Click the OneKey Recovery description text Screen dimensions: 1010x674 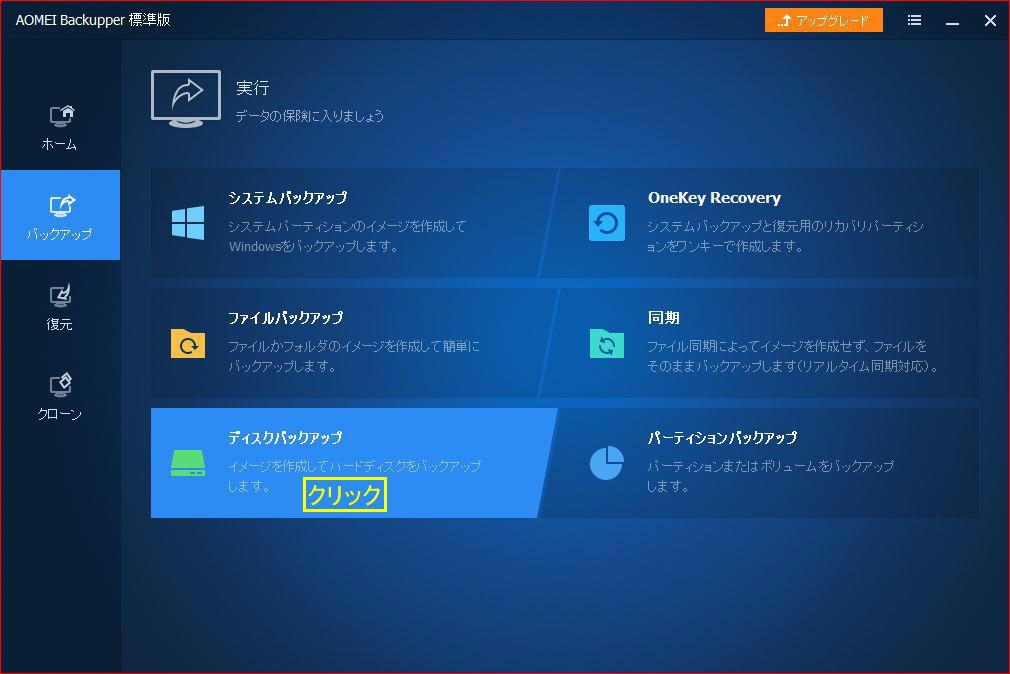(x=785, y=236)
